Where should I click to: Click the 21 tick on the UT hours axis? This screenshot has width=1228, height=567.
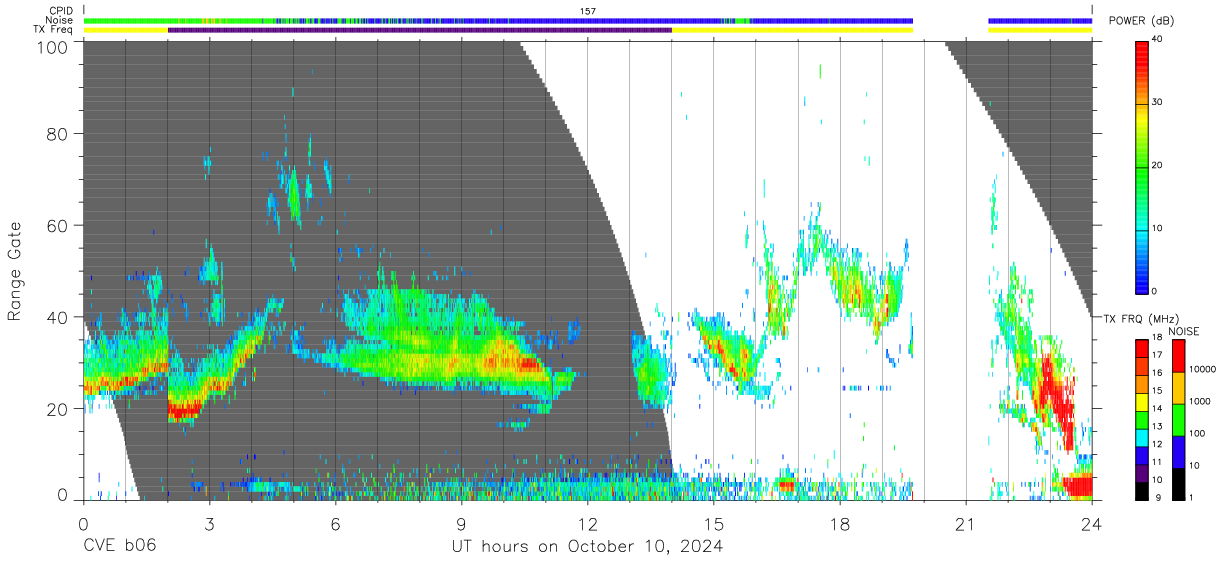pos(965,523)
